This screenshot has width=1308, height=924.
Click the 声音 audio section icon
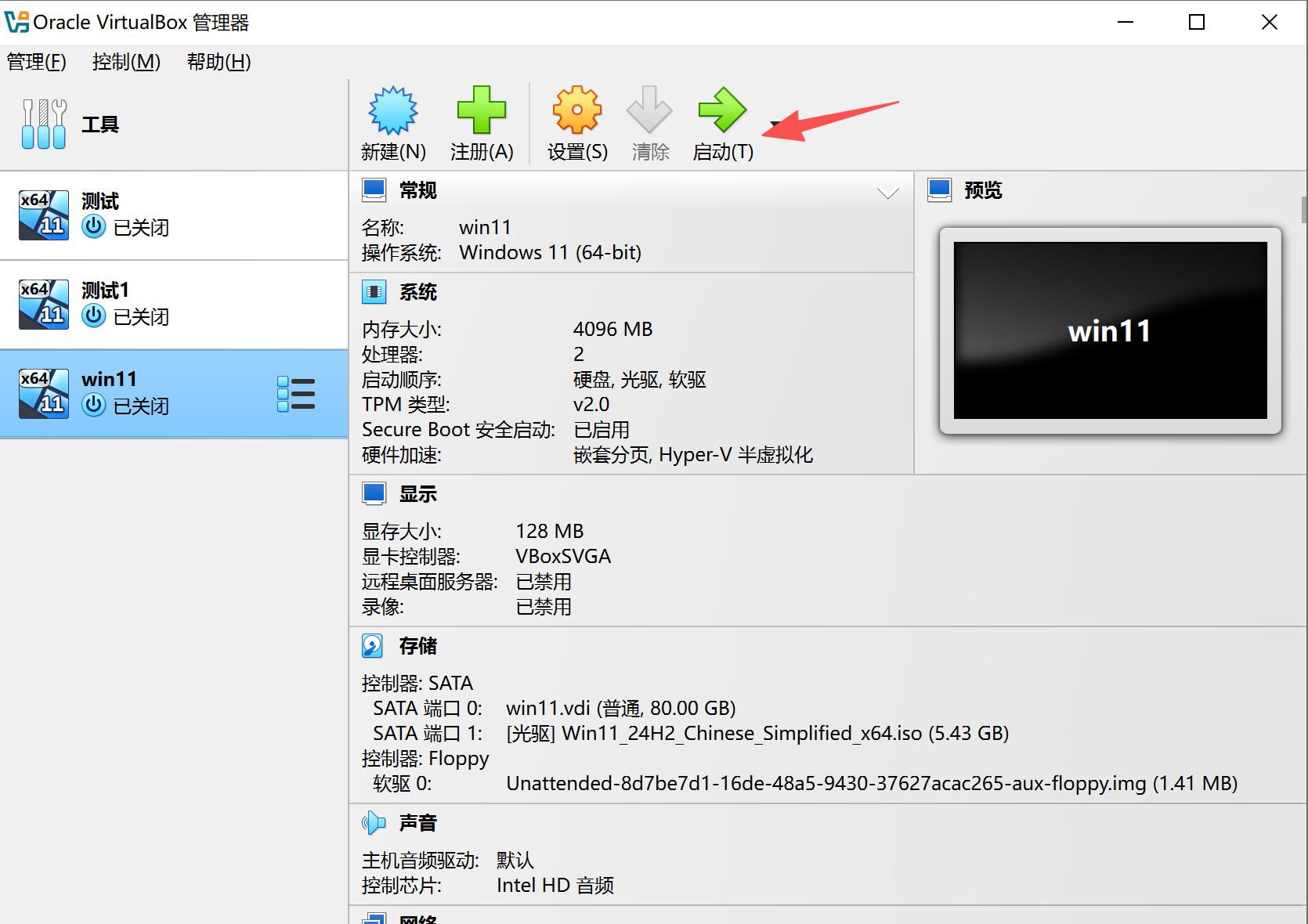click(374, 822)
